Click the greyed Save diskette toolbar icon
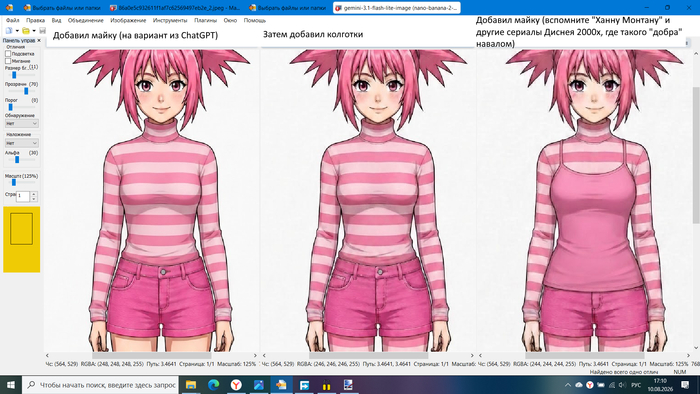700x394 pixels. tap(42, 30)
